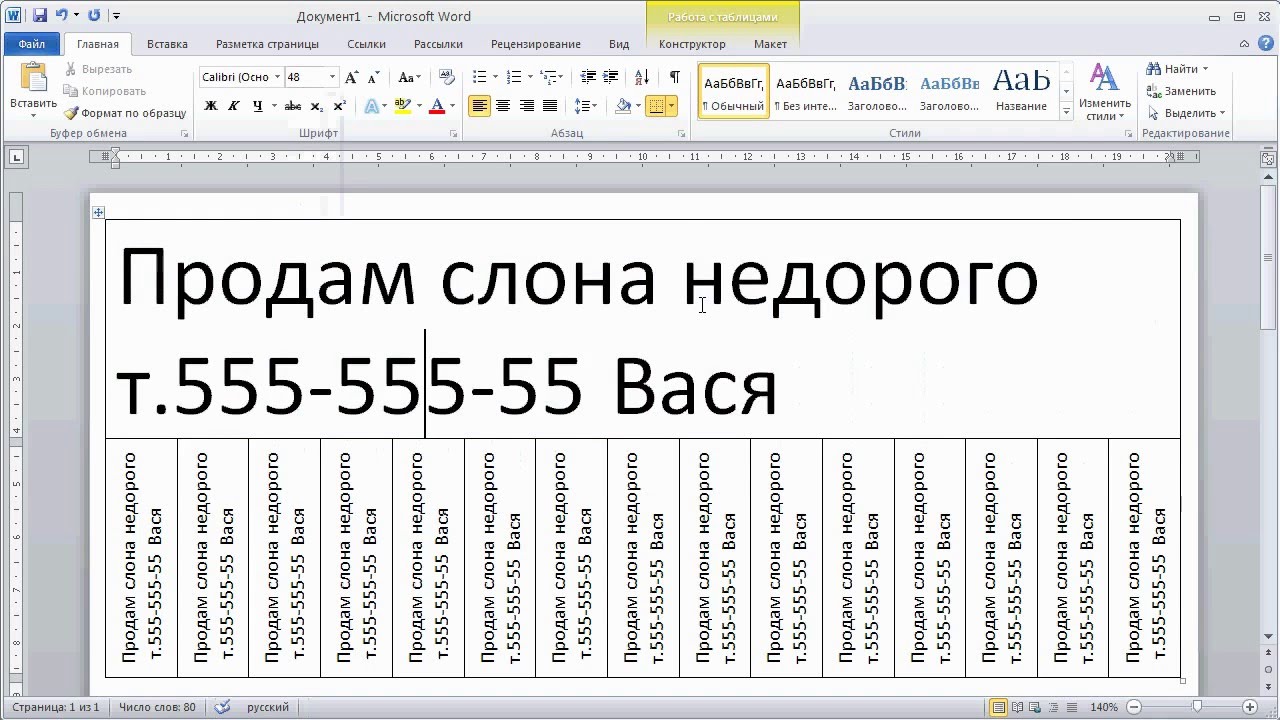
Task: Increase paragraph indent
Action: click(611, 77)
